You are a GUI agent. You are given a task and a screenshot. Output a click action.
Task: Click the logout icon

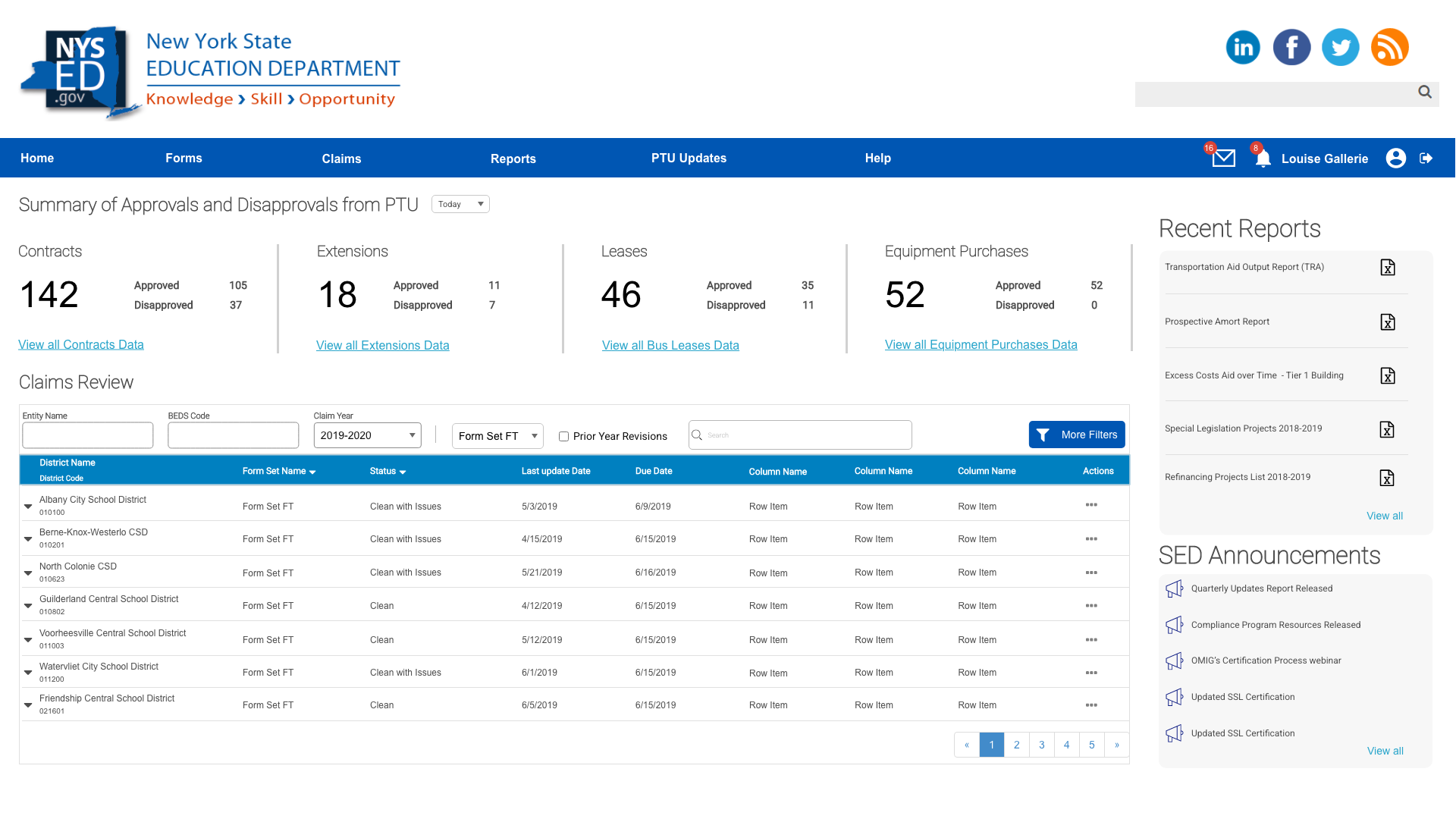tap(1426, 158)
